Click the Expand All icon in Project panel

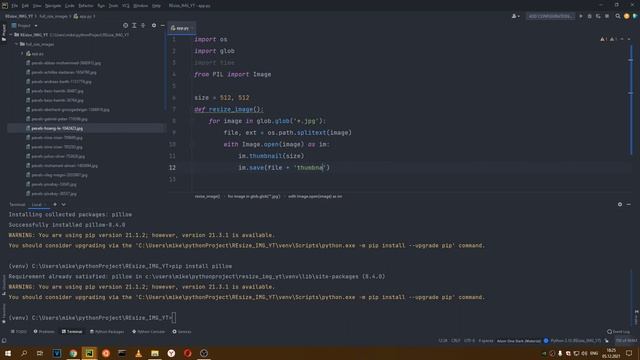coord(134,25)
